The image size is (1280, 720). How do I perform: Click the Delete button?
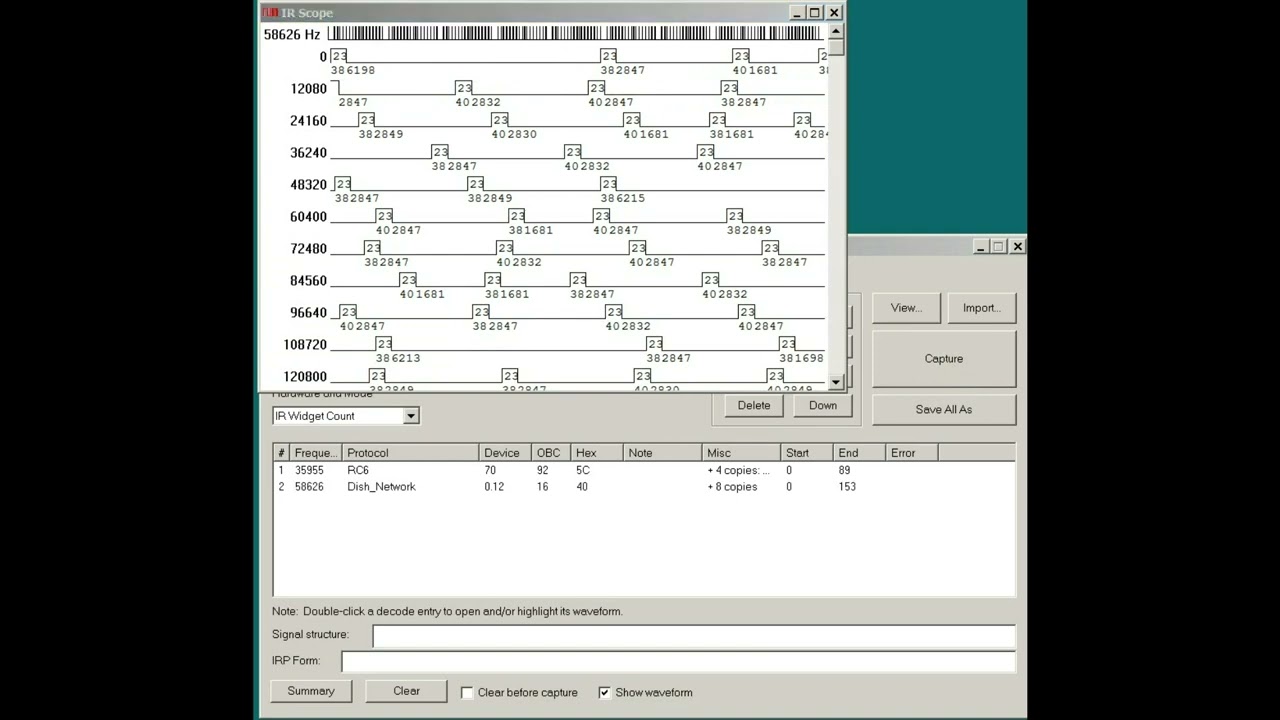pos(754,405)
